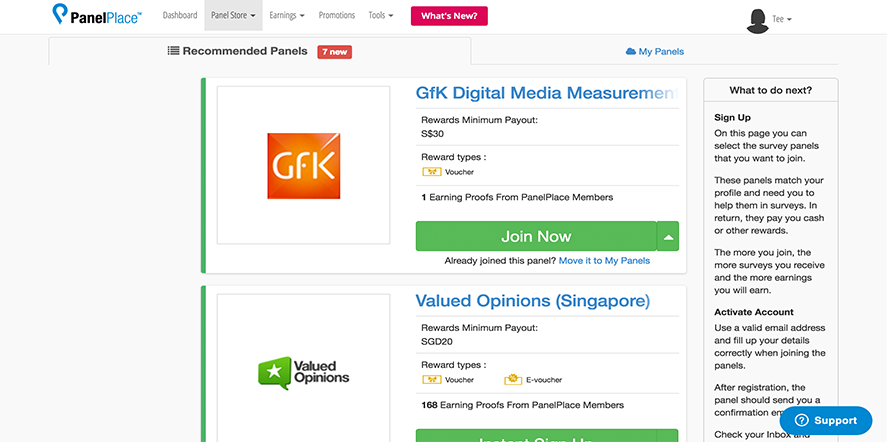The width and height of the screenshot is (887, 442).
Task: Click 168 Earning Proofs text
Action: pyautogui.click(x=523, y=405)
